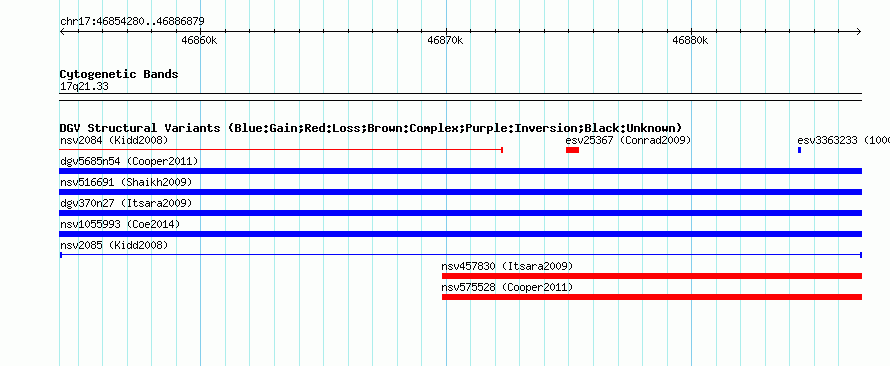Viewport: 890px width, 366px height.
Task: Click the 17q21.33 cytogenetic band bar
Action: (460, 97)
